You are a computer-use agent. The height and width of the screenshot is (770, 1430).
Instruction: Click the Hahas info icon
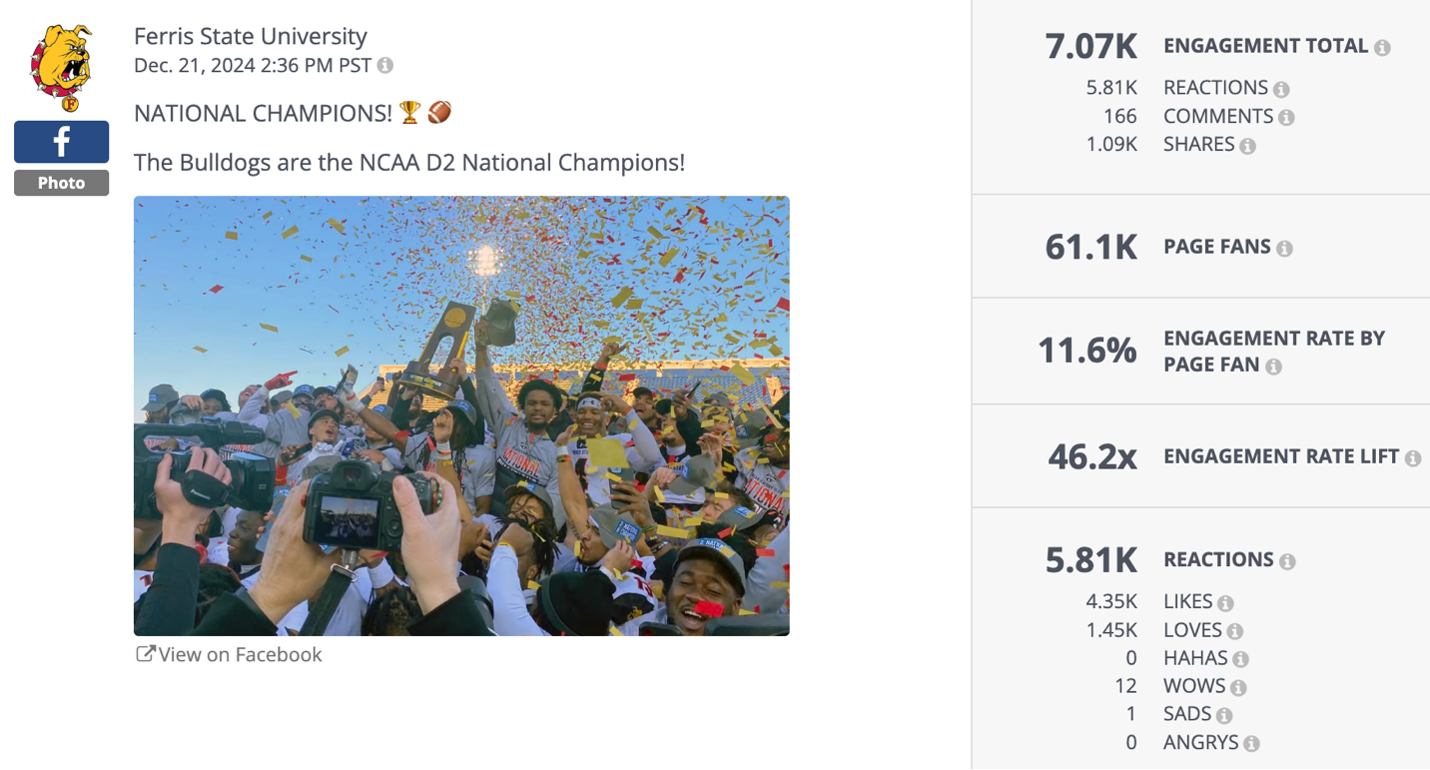pos(1241,658)
